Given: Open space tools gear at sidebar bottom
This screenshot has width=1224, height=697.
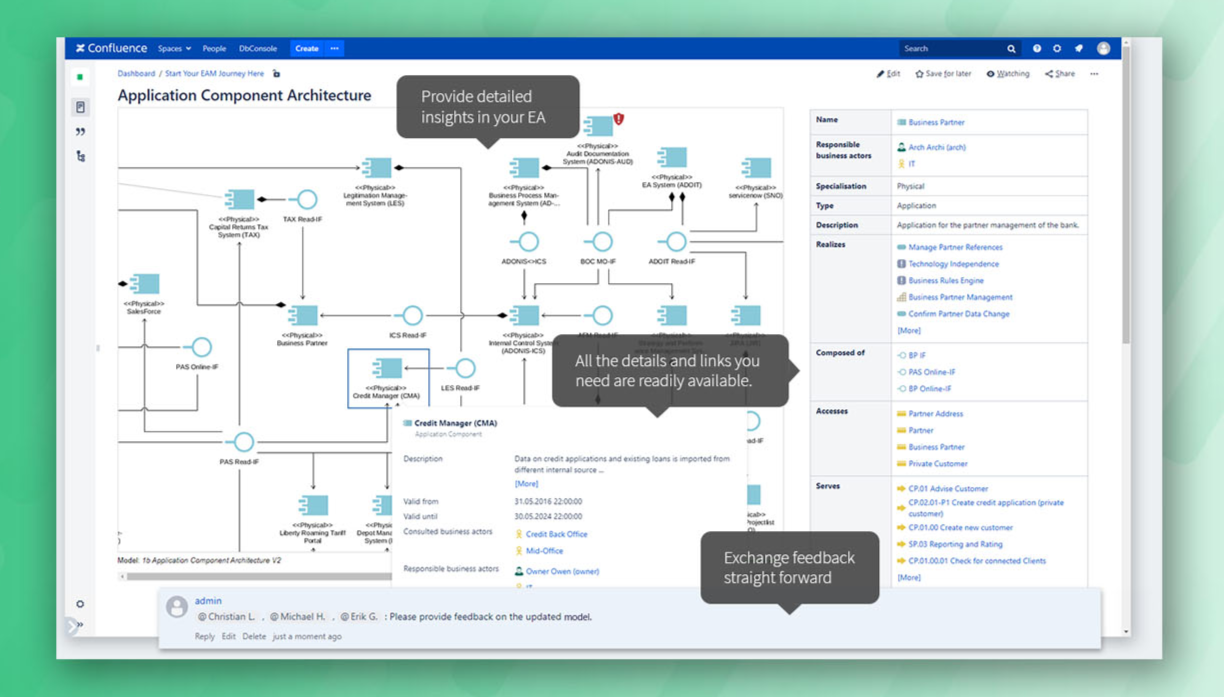Looking at the screenshot, I should pyautogui.click(x=80, y=604).
